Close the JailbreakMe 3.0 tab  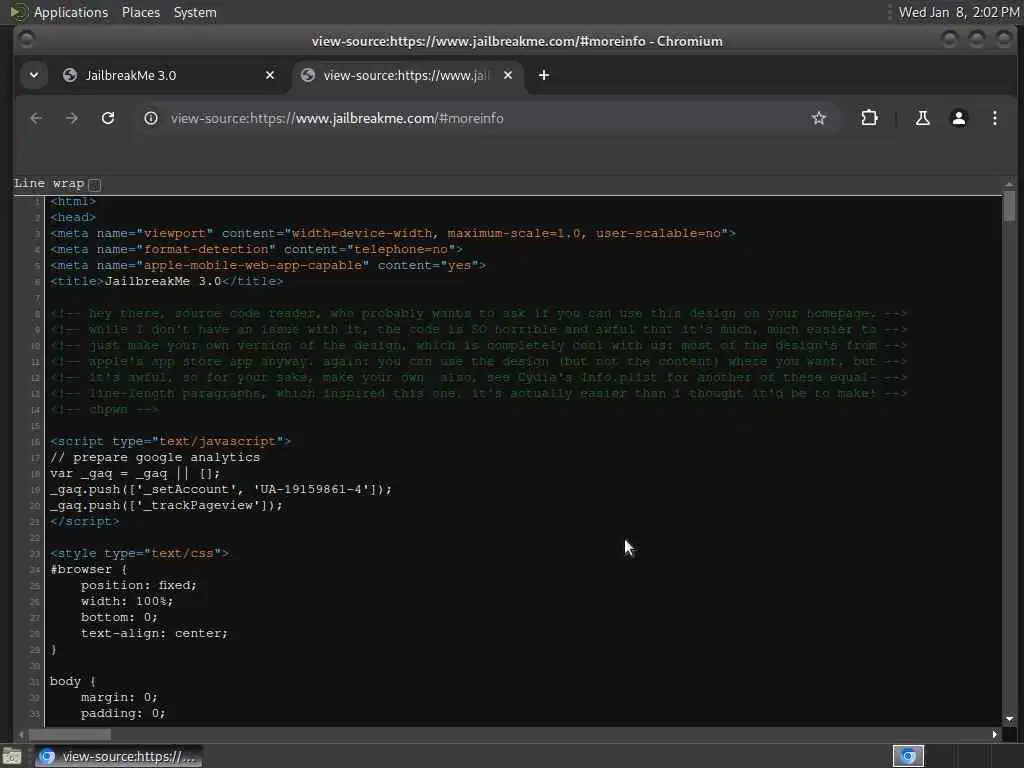270,75
